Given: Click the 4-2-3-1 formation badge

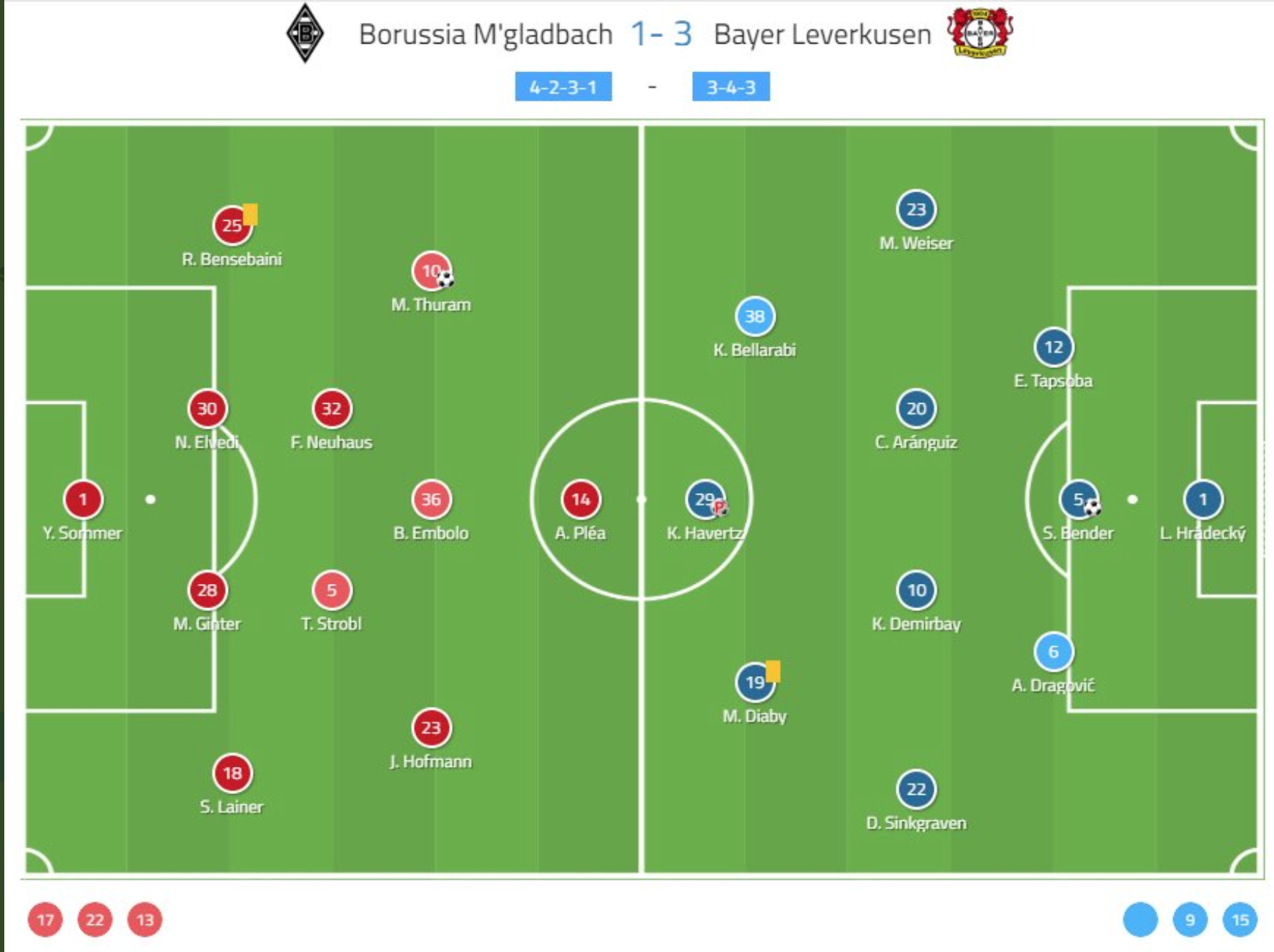Looking at the screenshot, I should [563, 86].
